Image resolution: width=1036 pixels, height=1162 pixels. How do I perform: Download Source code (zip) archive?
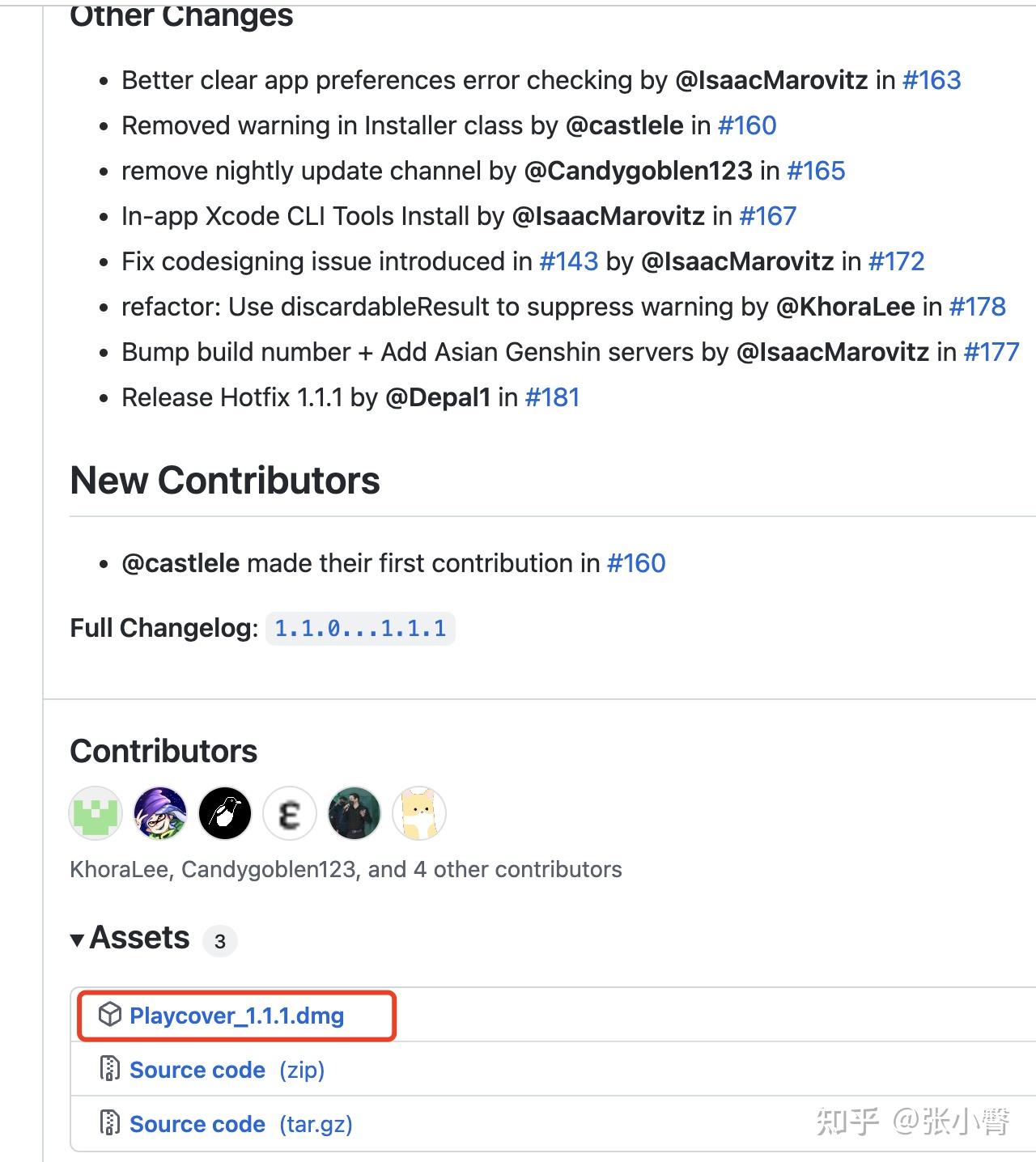click(227, 1070)
